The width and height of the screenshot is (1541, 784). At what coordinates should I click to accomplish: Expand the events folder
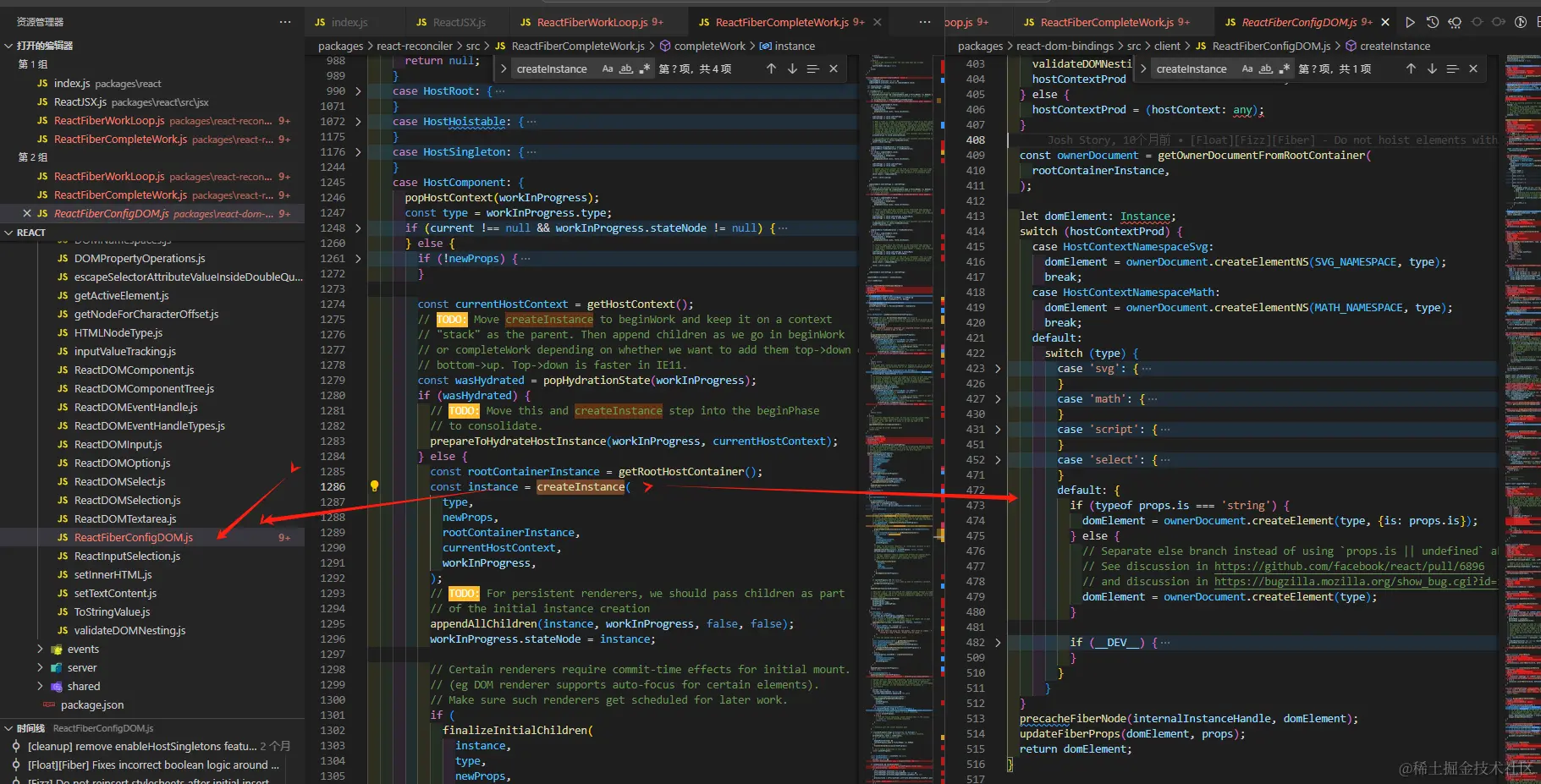click(40, 650)
